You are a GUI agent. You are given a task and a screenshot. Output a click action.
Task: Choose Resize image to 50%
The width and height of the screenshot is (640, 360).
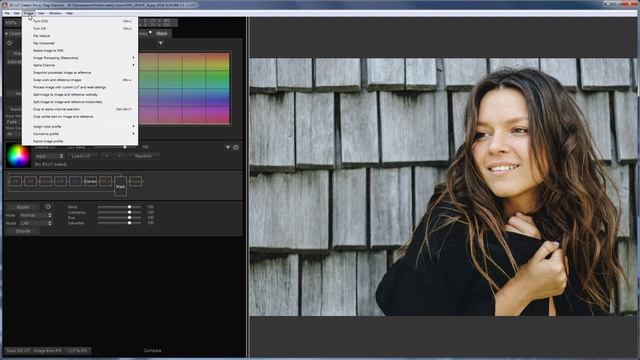click(80, 51)
